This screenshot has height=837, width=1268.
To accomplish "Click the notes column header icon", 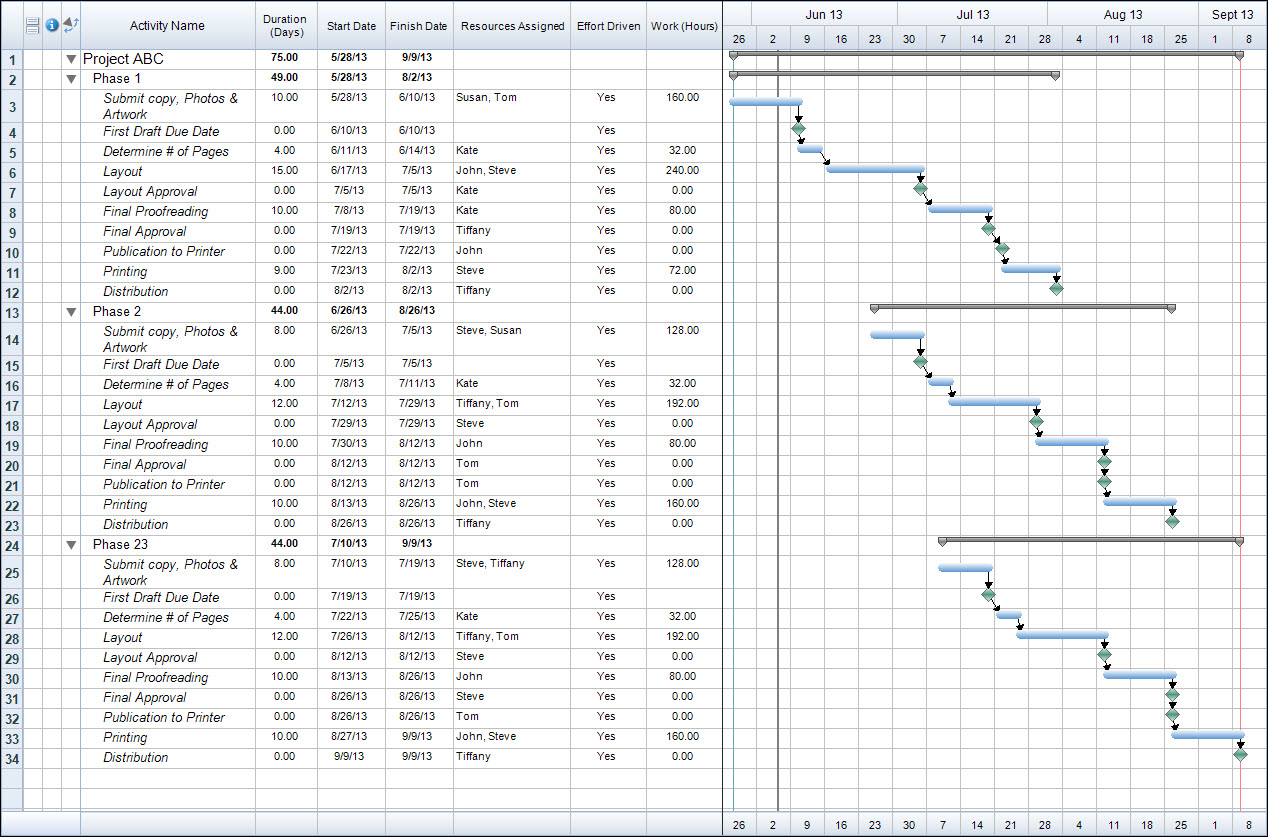I will click(33, 25).
